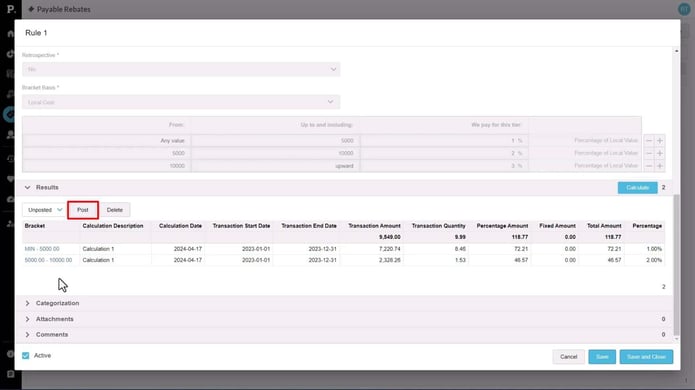695x390 pixels.
Task: Remove the 3% tier row with minus icon
Action: click(648, 166)
